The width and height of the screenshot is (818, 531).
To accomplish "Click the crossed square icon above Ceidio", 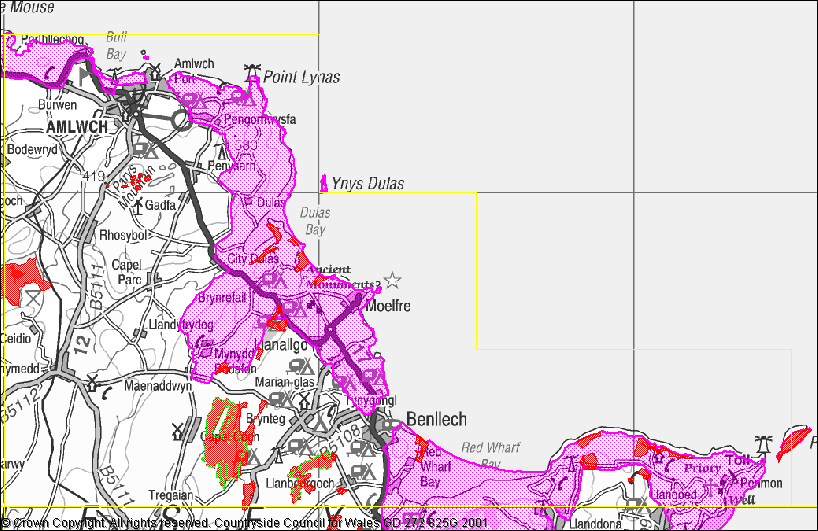I will (x=32, y=298).
